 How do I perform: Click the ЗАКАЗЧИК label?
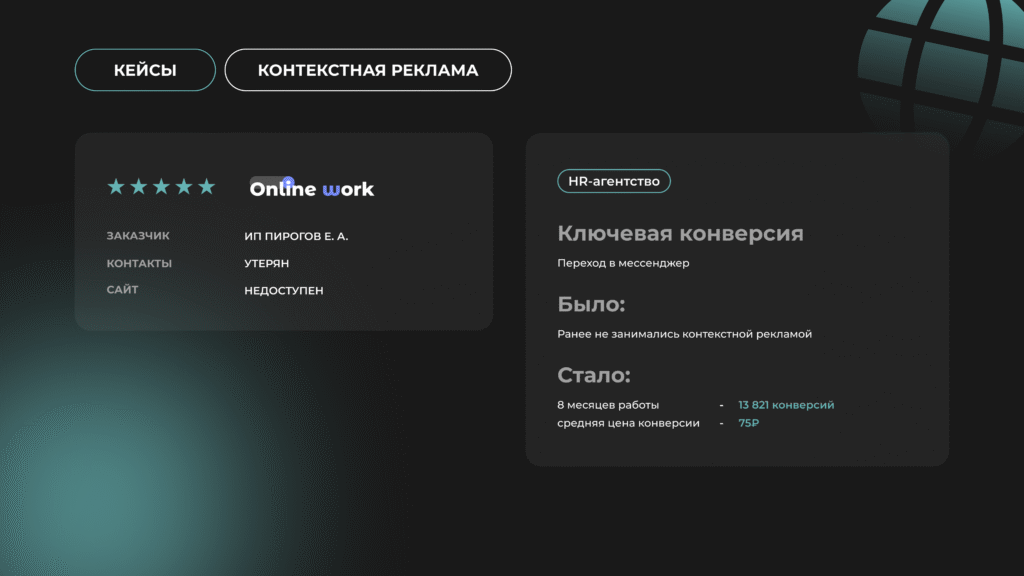point(138,236)
